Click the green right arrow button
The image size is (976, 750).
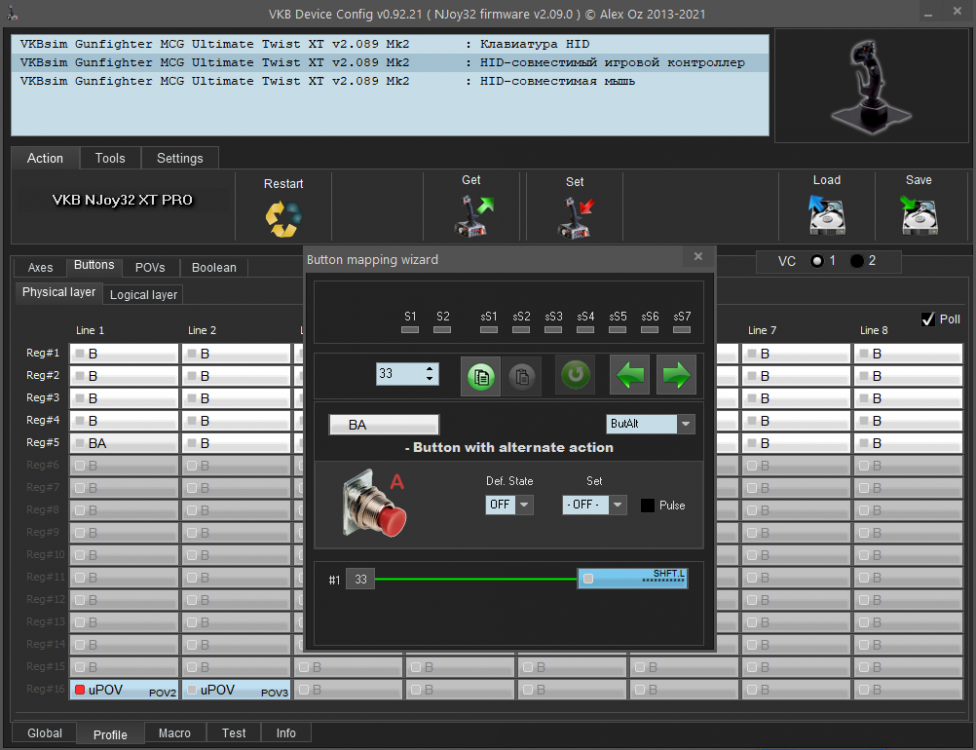pyautogui.click(x=676, y=375)
